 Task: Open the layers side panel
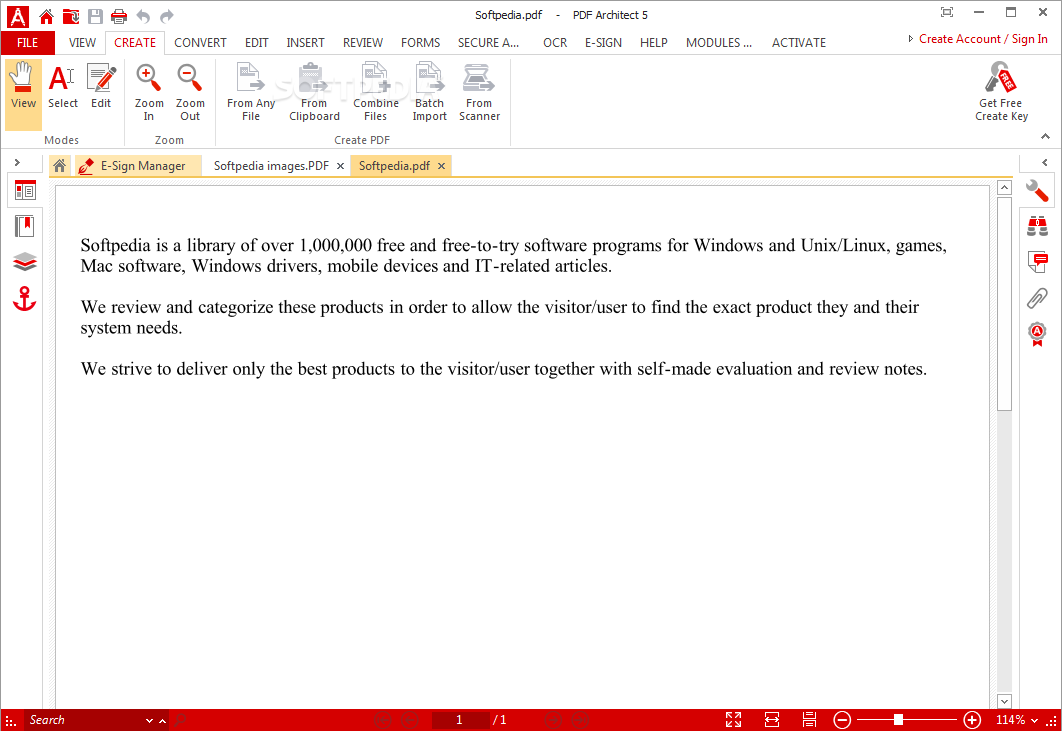[25, 262]
